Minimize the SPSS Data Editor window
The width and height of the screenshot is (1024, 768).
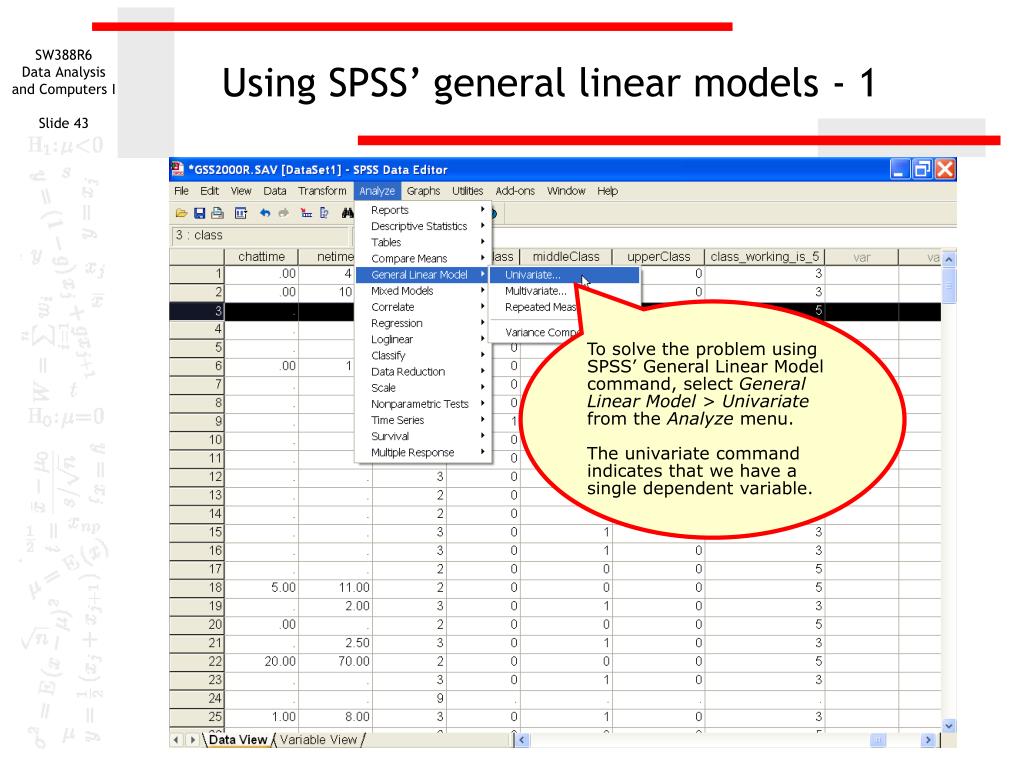[x=900, y=169]
